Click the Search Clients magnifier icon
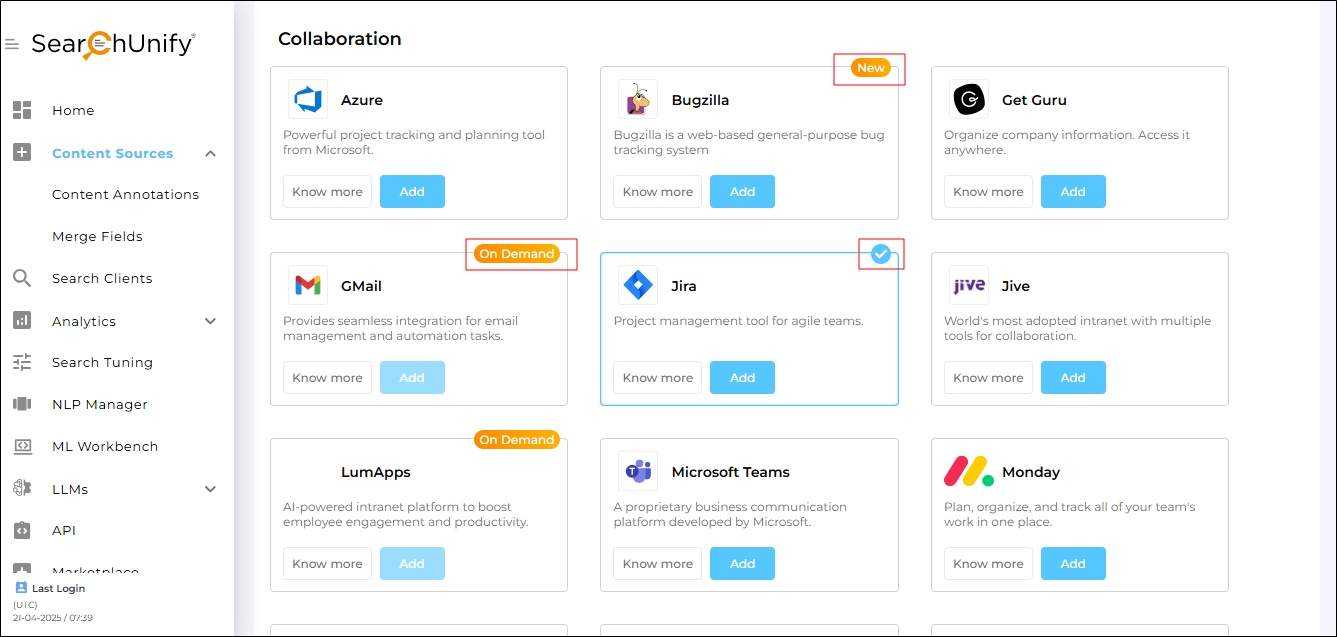This screenshot has height=637, width=1337. [x=22, y=278]
